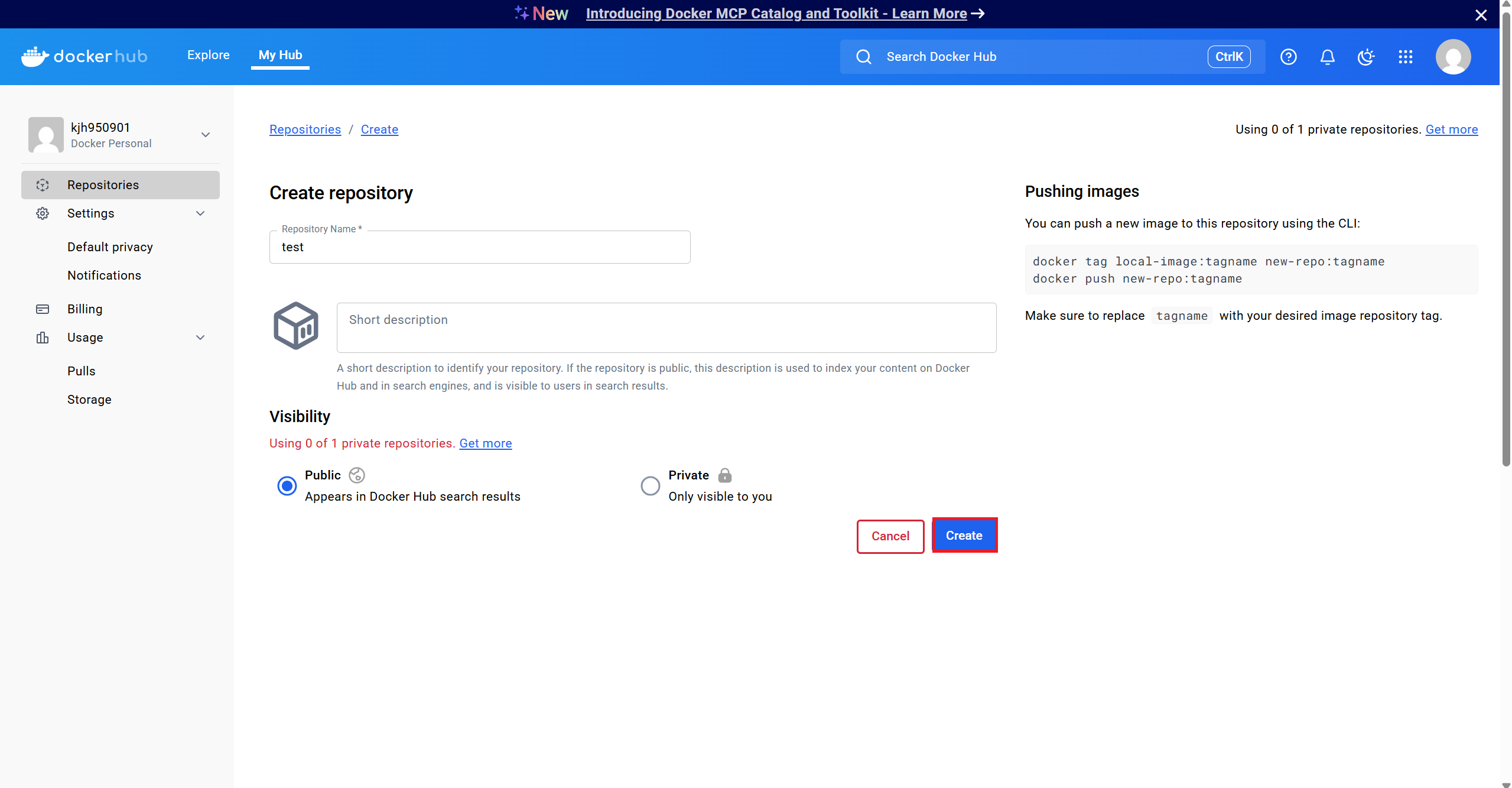Open Default privacy in sidebar
1512x788 pixels.
110,247
